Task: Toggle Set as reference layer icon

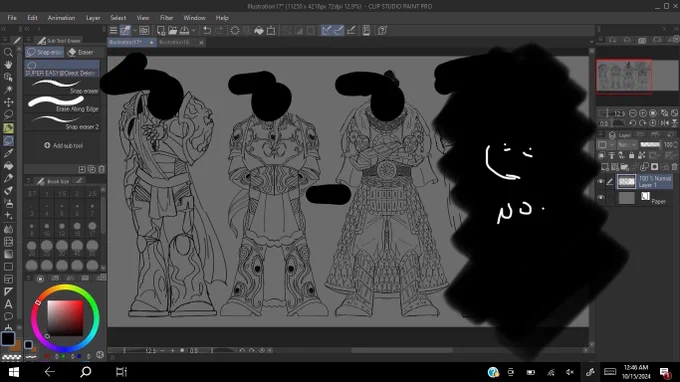Action: point(611,155)
